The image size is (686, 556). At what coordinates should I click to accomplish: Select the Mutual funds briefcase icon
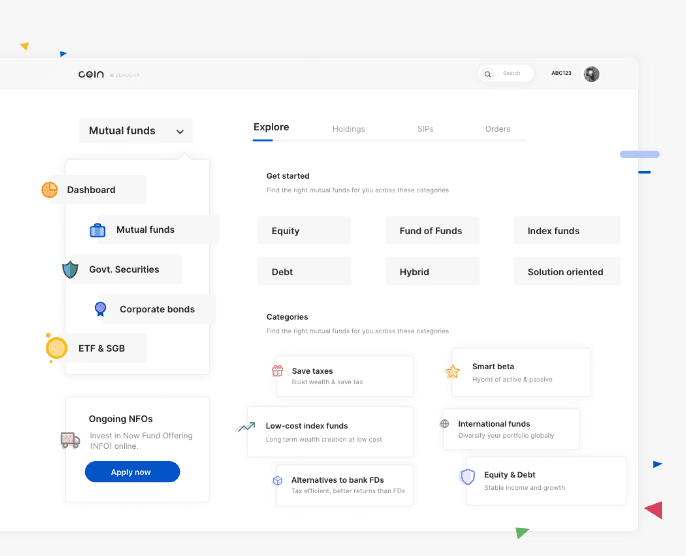coord(98,230)
